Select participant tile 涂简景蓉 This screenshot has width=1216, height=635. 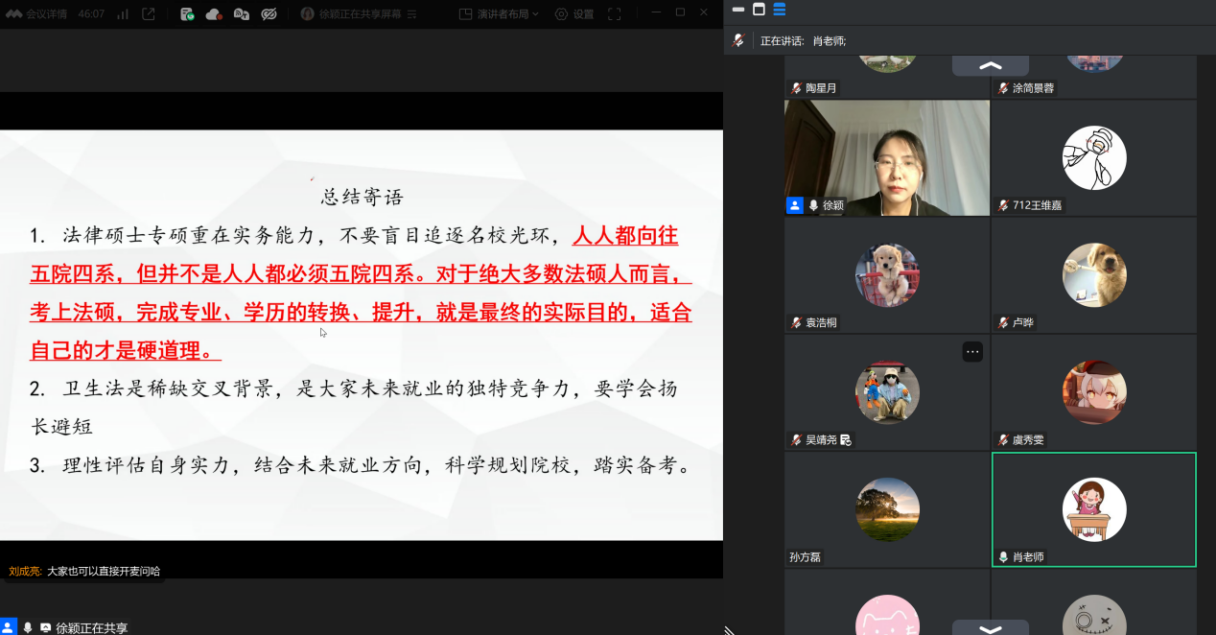tap(1094, 77)
